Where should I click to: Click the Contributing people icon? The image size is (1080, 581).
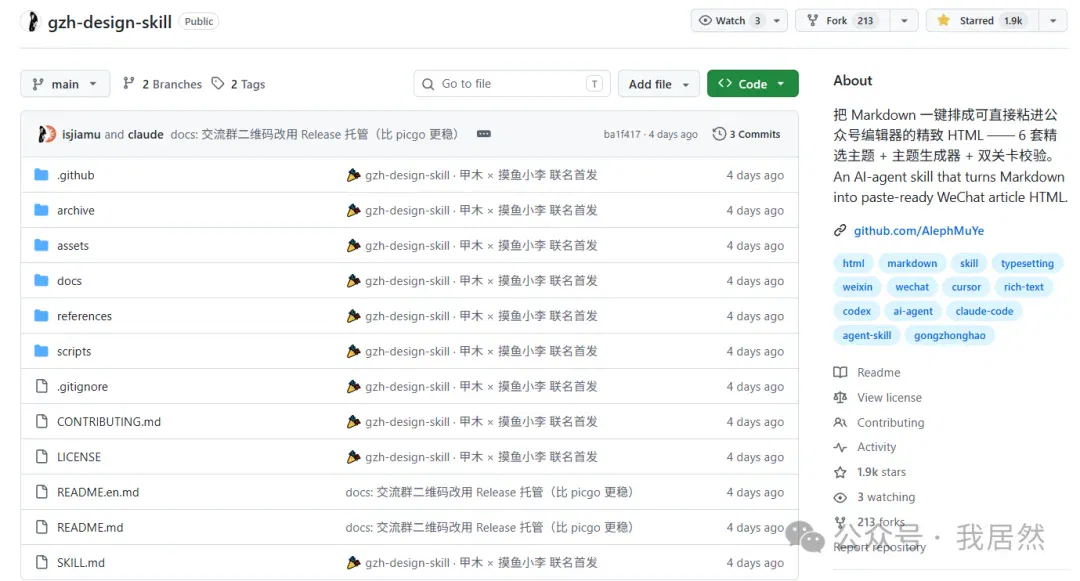(x=840, y=422)
